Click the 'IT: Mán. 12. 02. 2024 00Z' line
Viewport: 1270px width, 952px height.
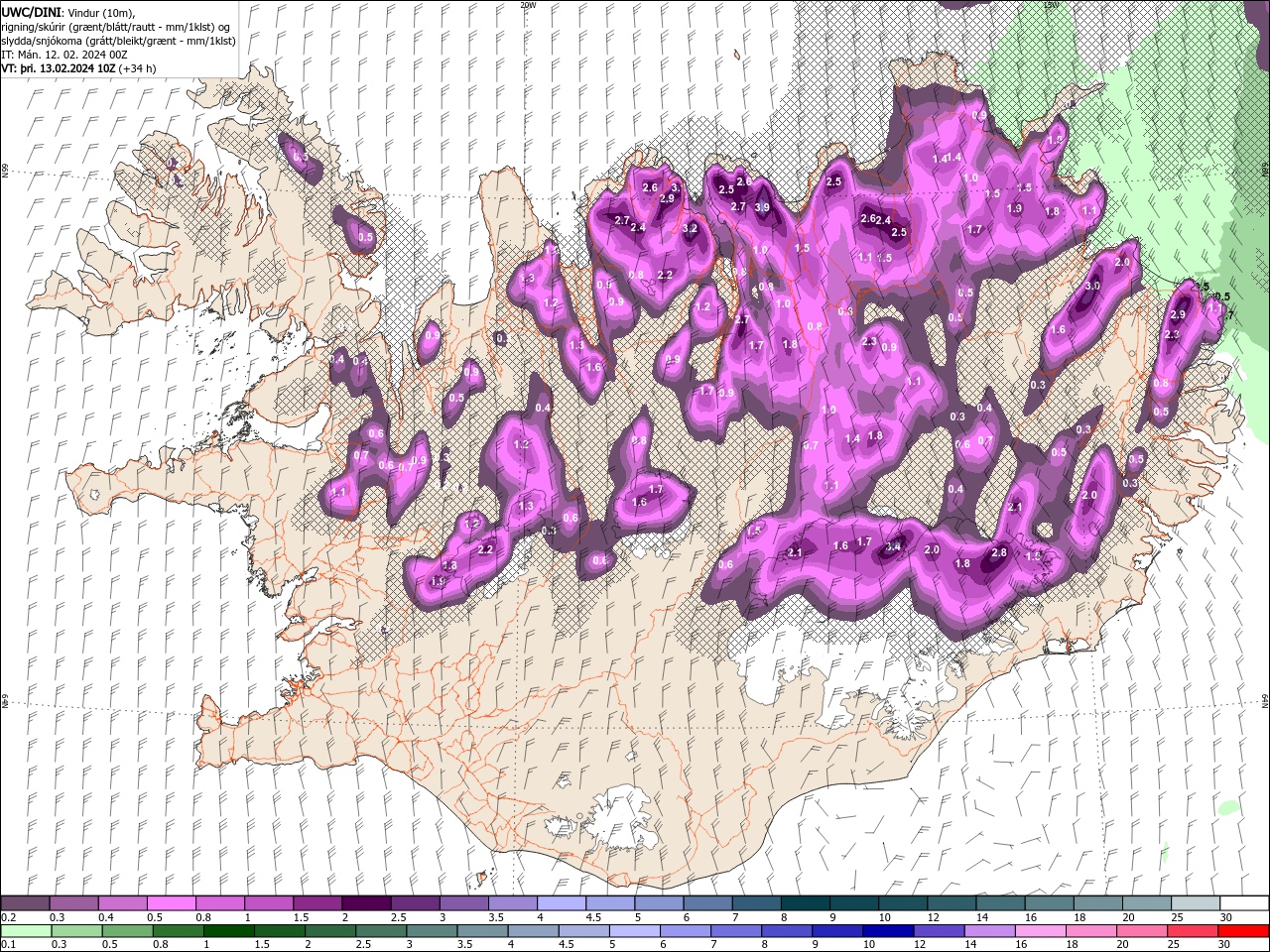64,55
